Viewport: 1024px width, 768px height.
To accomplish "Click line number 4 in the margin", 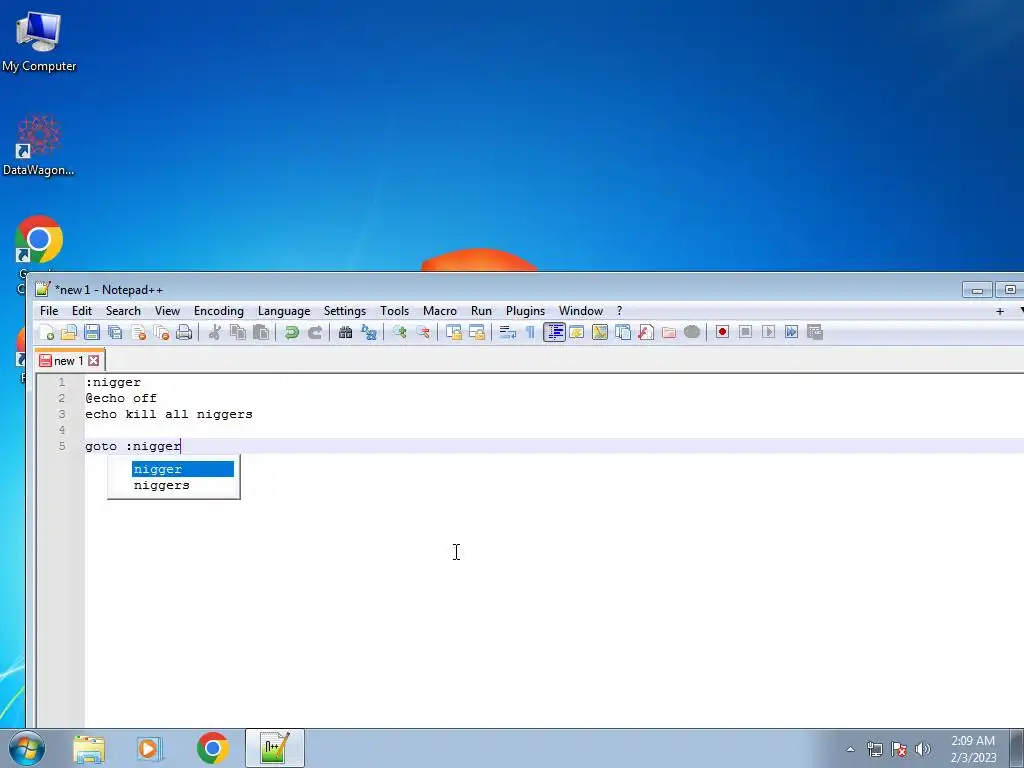I will (62, 430).
